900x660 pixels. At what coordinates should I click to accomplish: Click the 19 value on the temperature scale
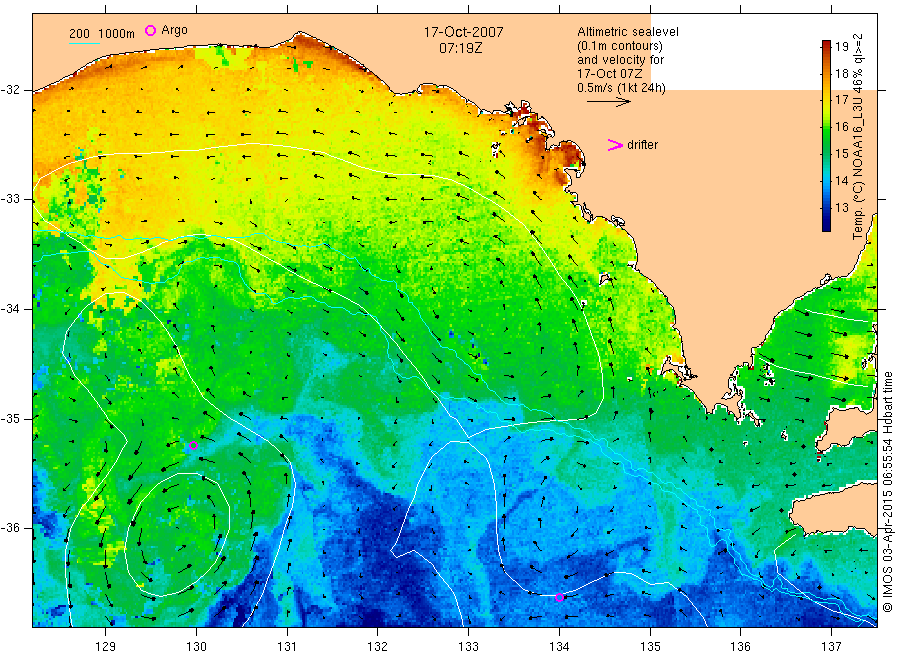click(841, 46)
